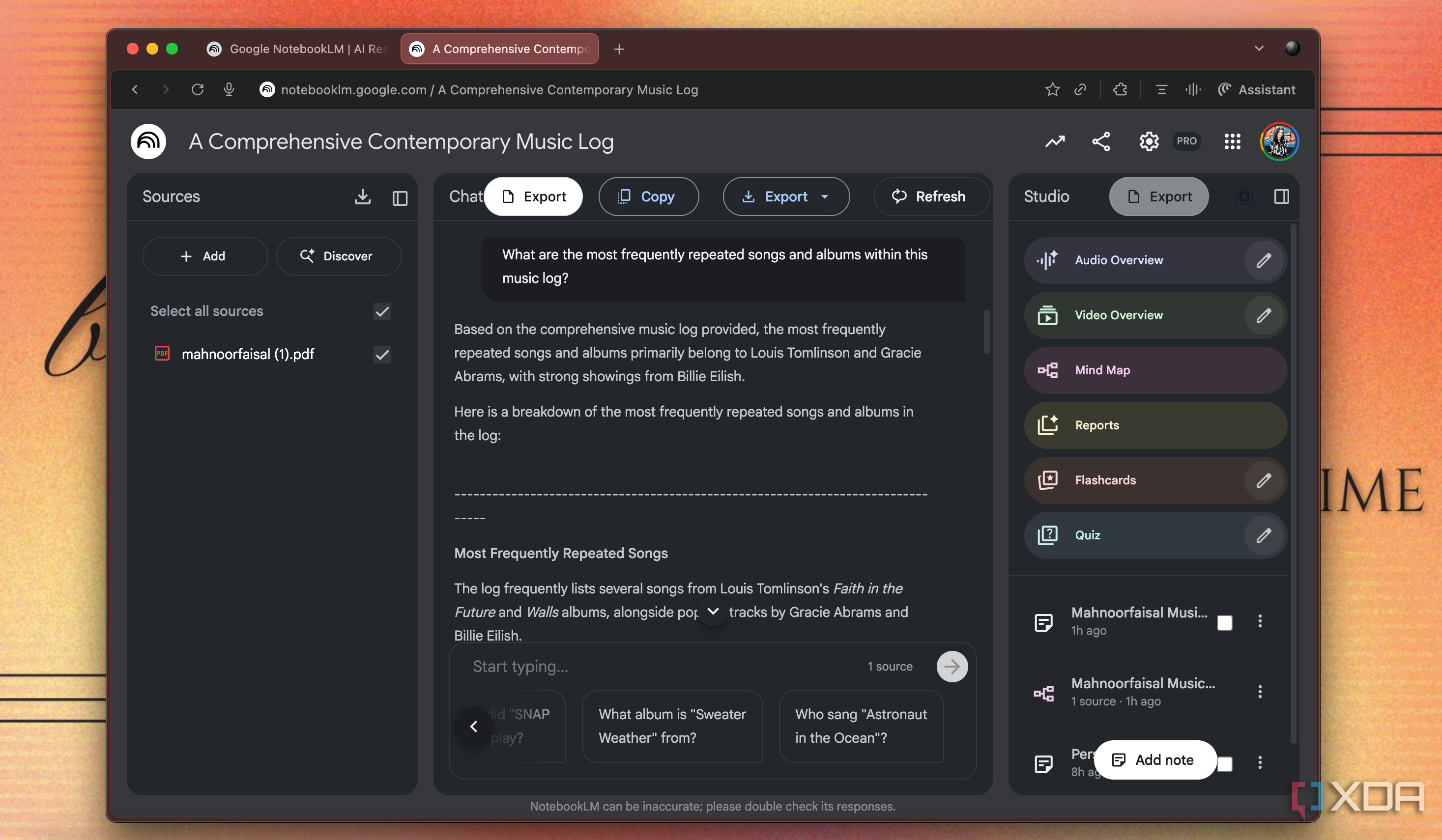Open the Google apps grid icon
Screen dimensions: 1442x840
coord(1232,141)
